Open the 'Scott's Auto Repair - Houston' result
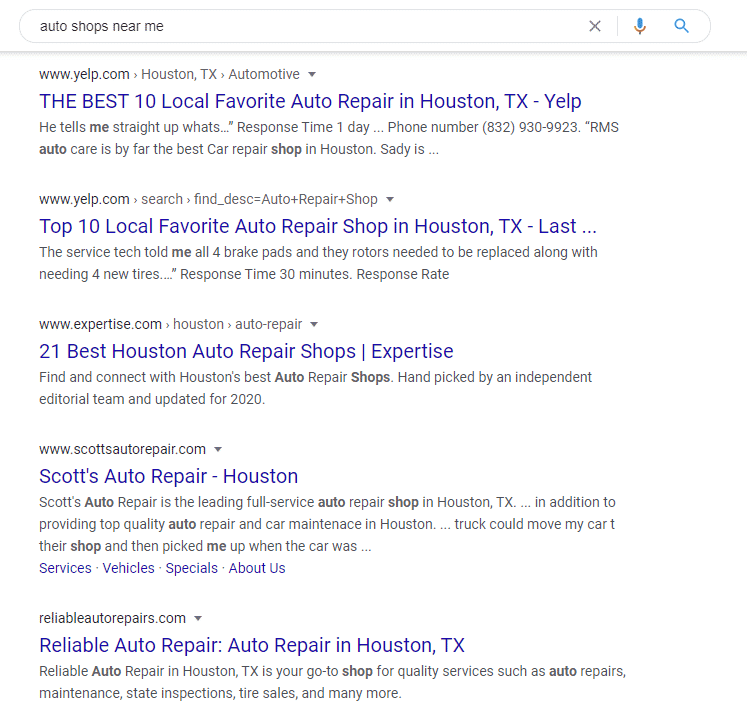This screenshot has width=747, height=725. pos(169,476)
